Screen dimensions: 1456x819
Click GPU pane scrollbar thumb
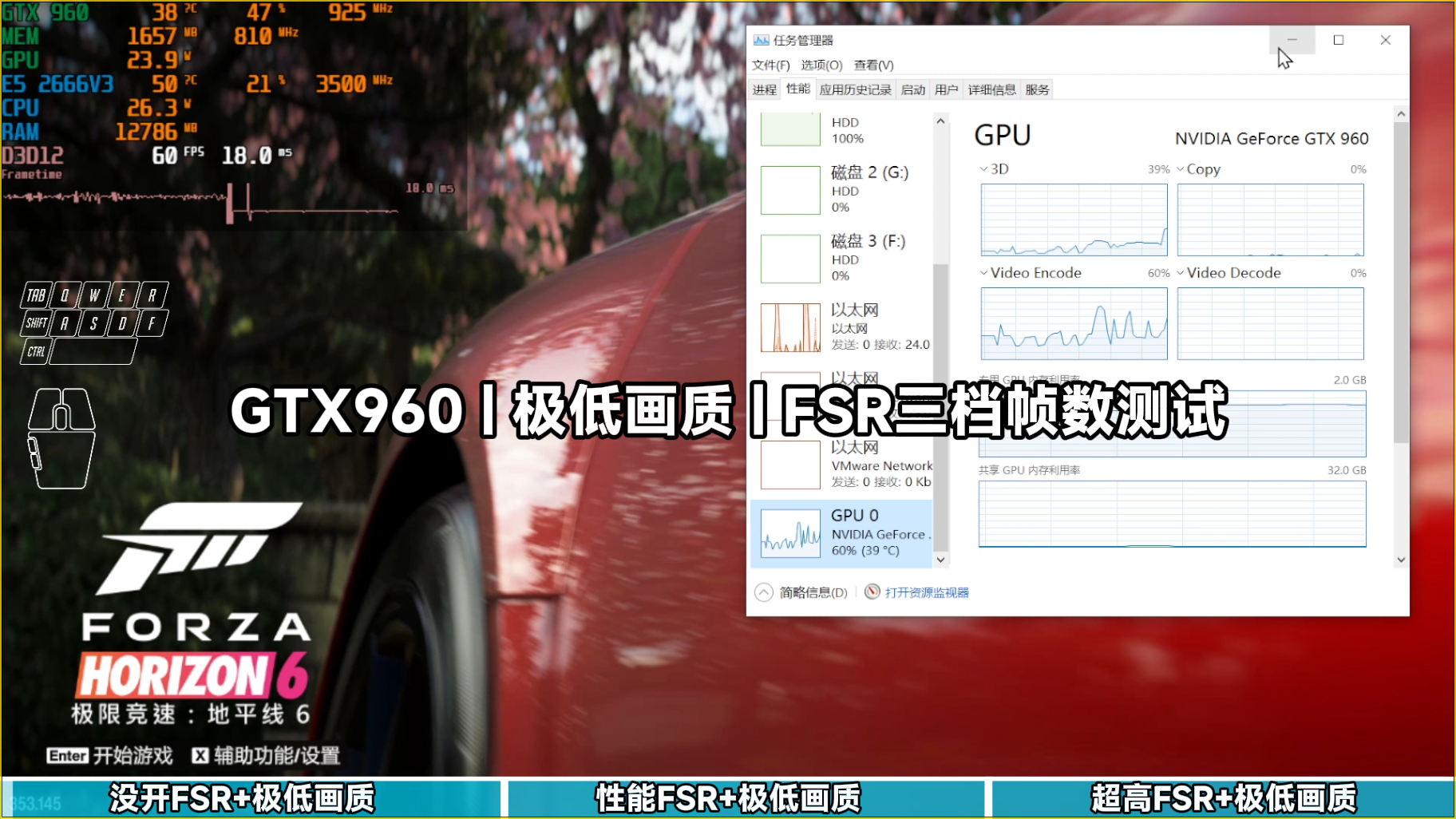click(x=1401, y=283)
